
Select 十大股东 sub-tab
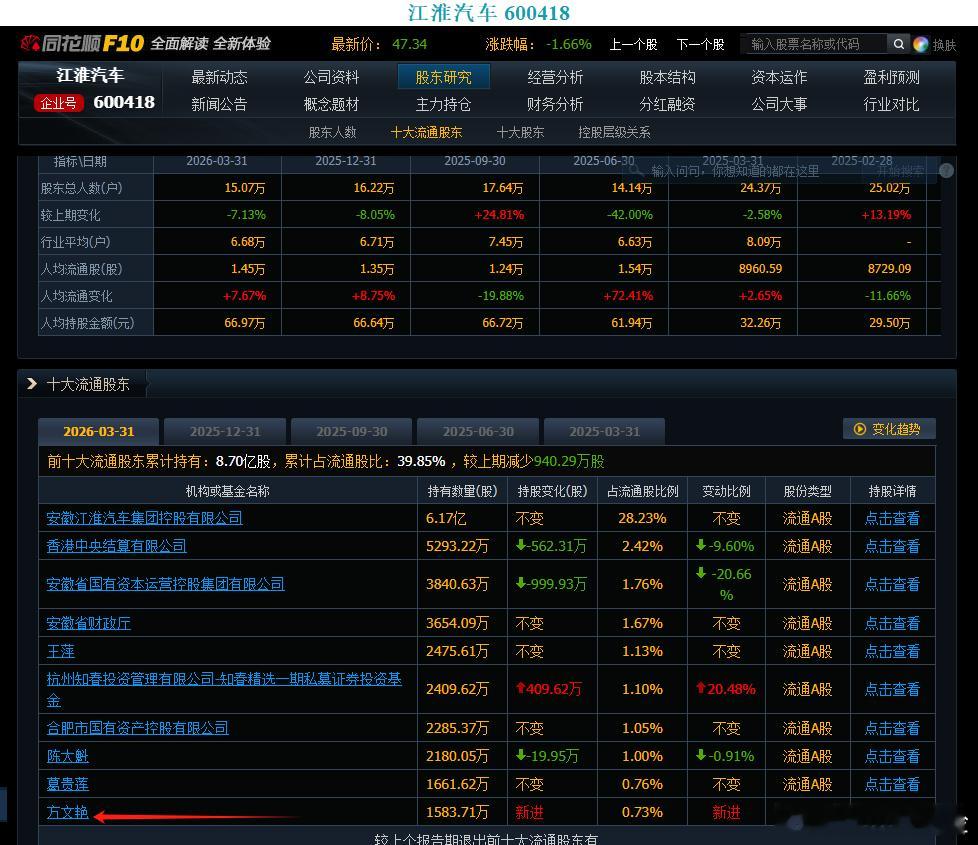coord(520,132)
